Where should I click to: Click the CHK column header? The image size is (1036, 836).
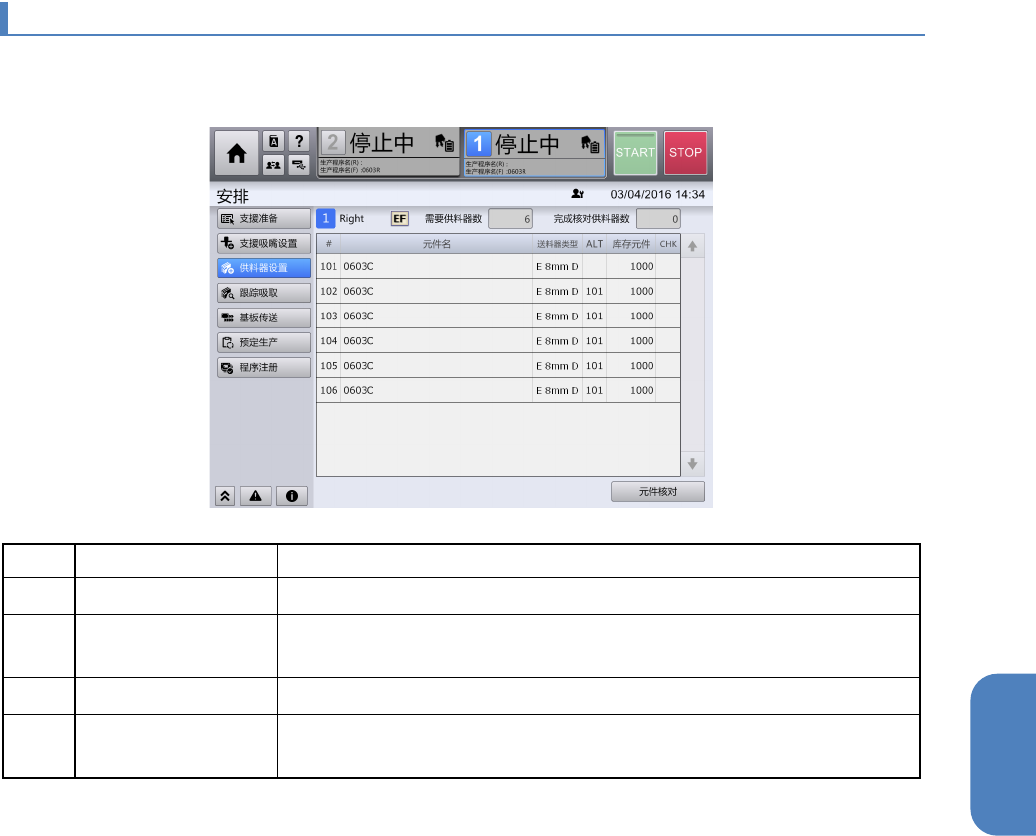[x=668, y=244]
